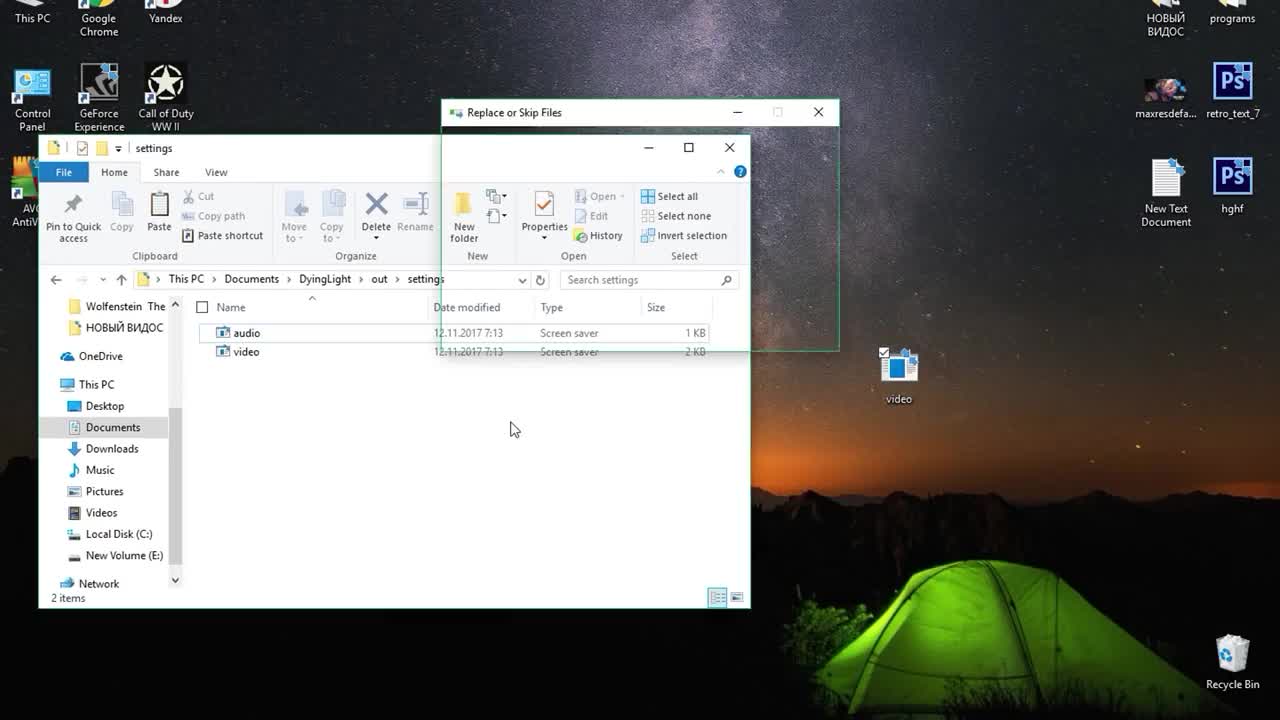This screenshot has width=1280, height=720.
Task: Click the up arrow navigation button
Action: point(121,280)
